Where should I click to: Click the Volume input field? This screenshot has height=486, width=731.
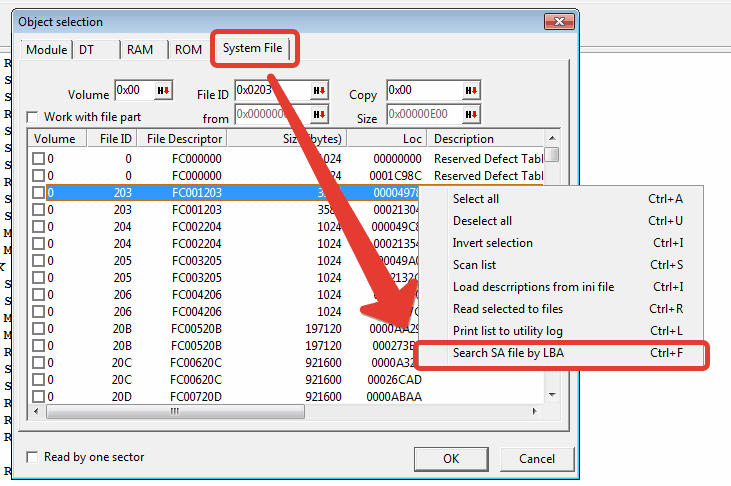point(135,90)
